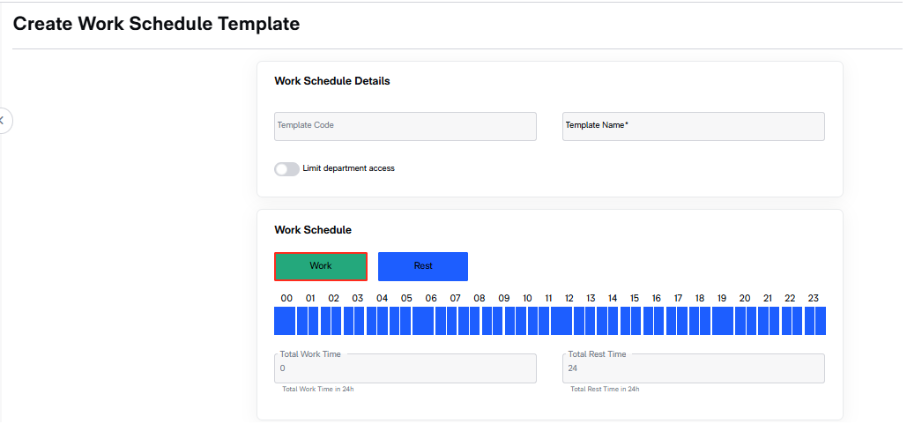
Task: Mark the wide time block under hour 06
Action: tap(423, 321)
